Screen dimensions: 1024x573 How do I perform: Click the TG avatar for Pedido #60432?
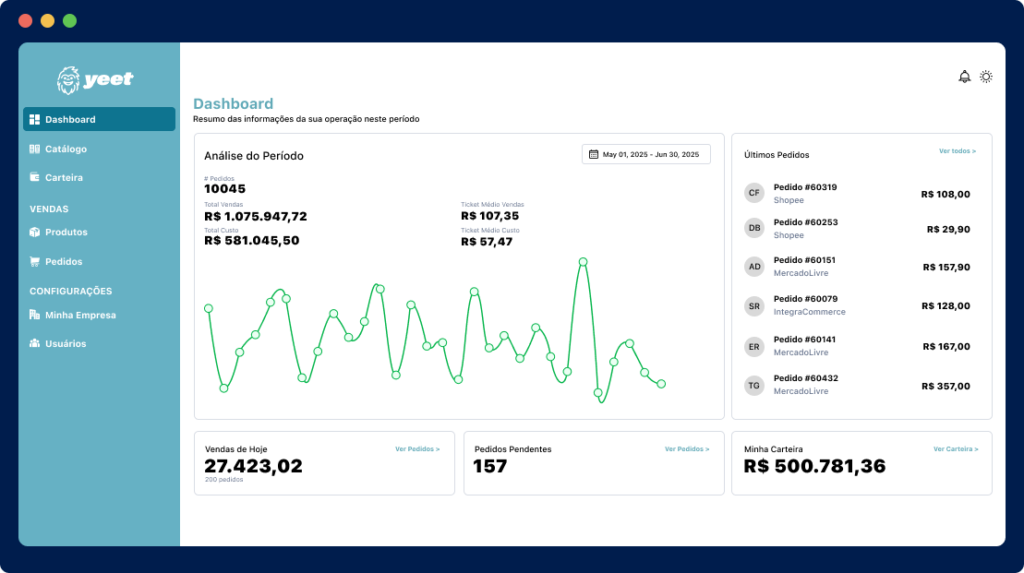pyautogui.click(x=755, y=385)
